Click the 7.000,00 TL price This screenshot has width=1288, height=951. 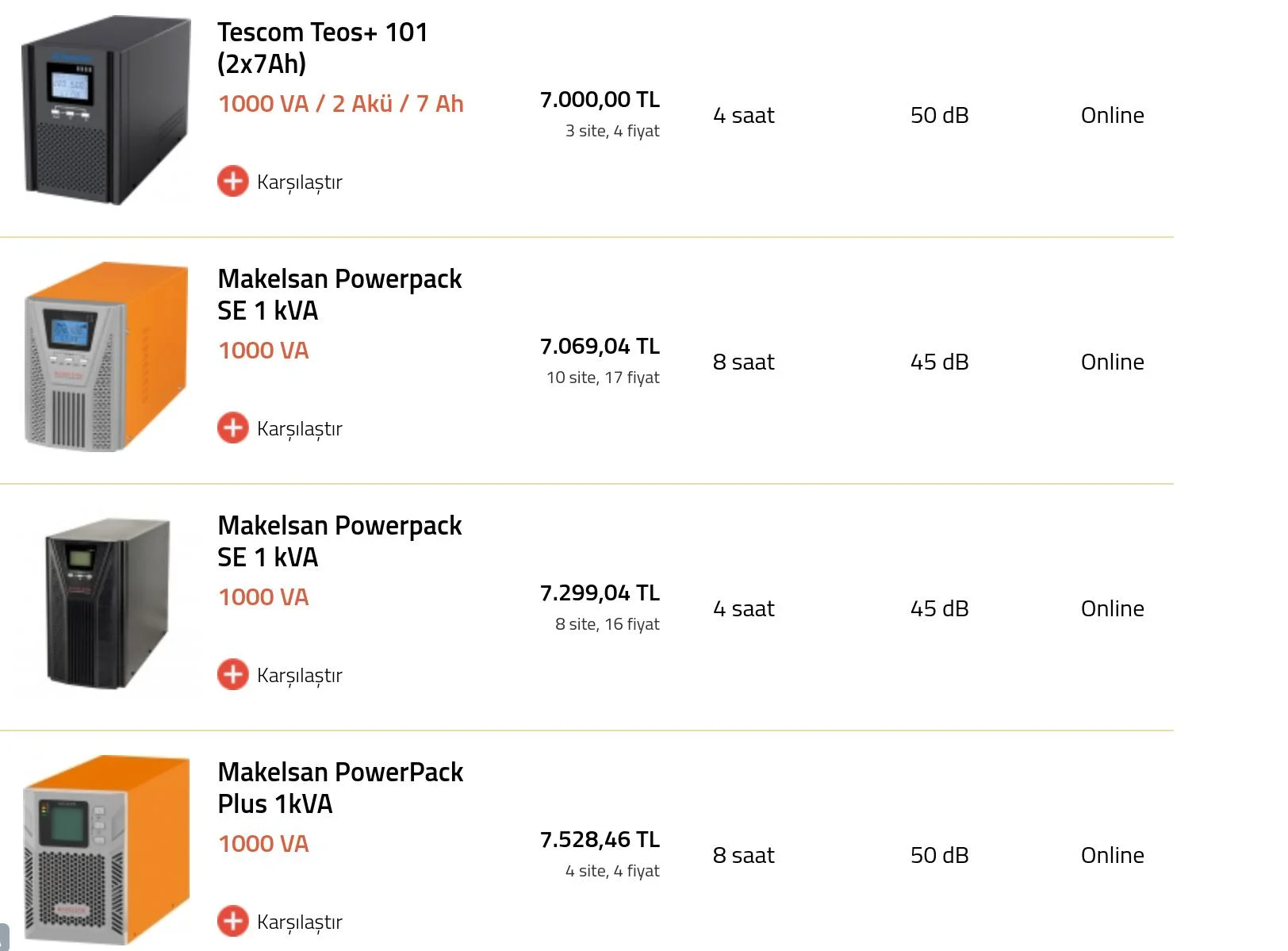(600, 100)
